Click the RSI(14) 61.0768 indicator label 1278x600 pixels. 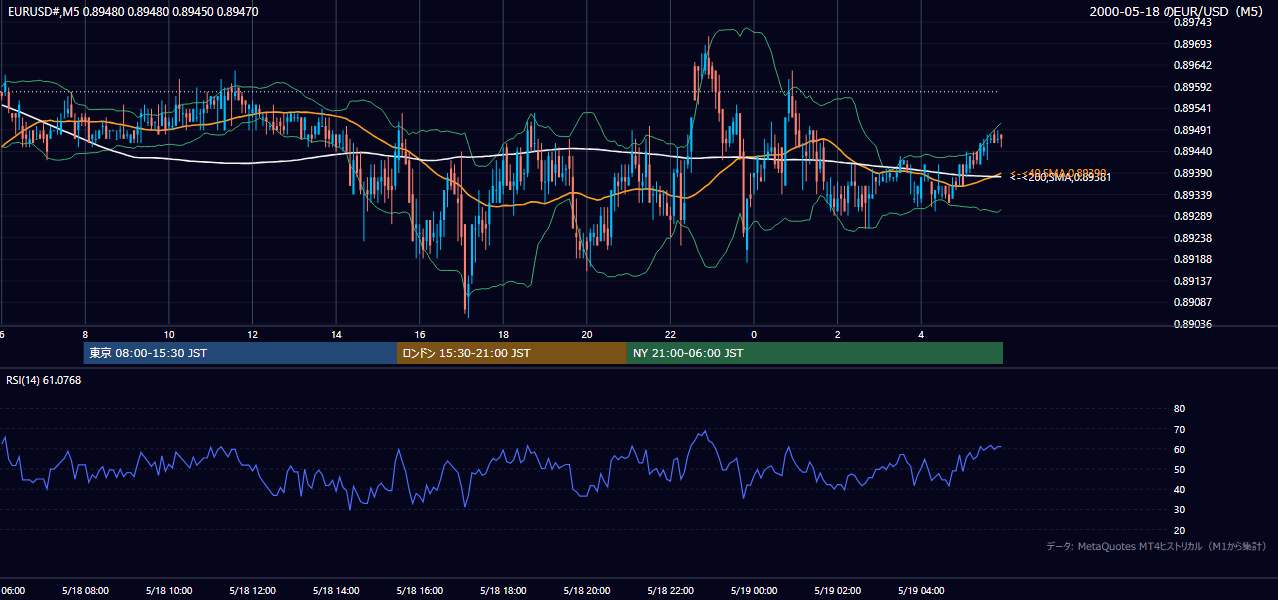click(x=43, y=379)
